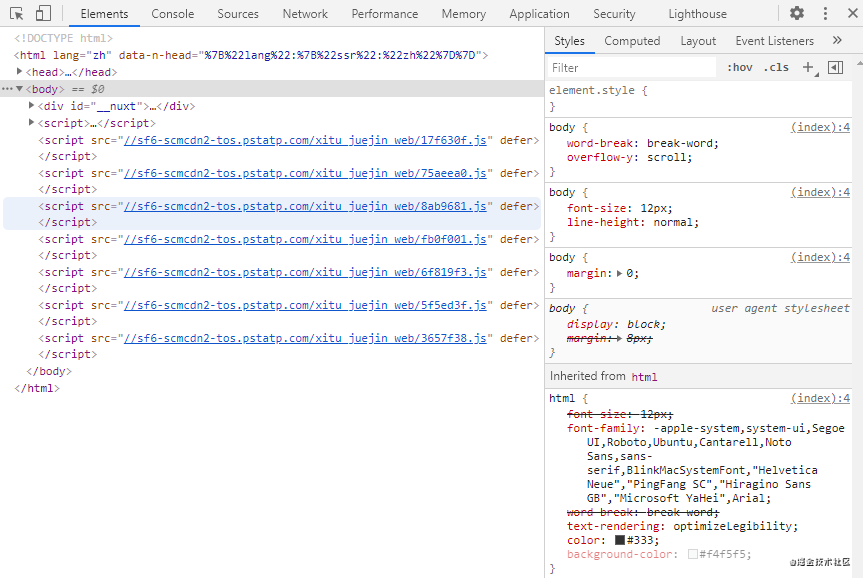Click the #333 color swatch
This screenshot has height=578, width=863.
(620, 540)
